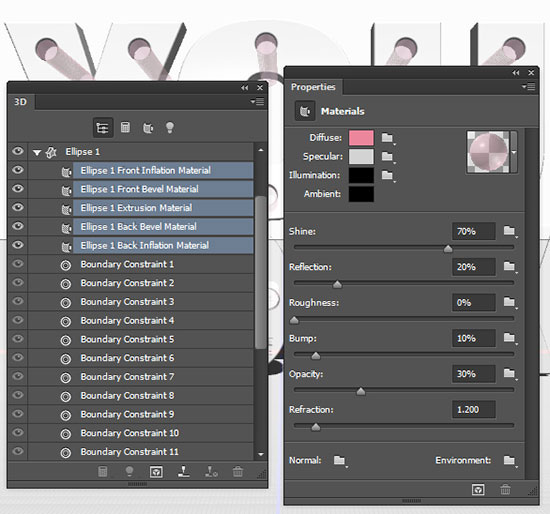
Task: Select the 3D panel tab
Action: tap(20, 102)
